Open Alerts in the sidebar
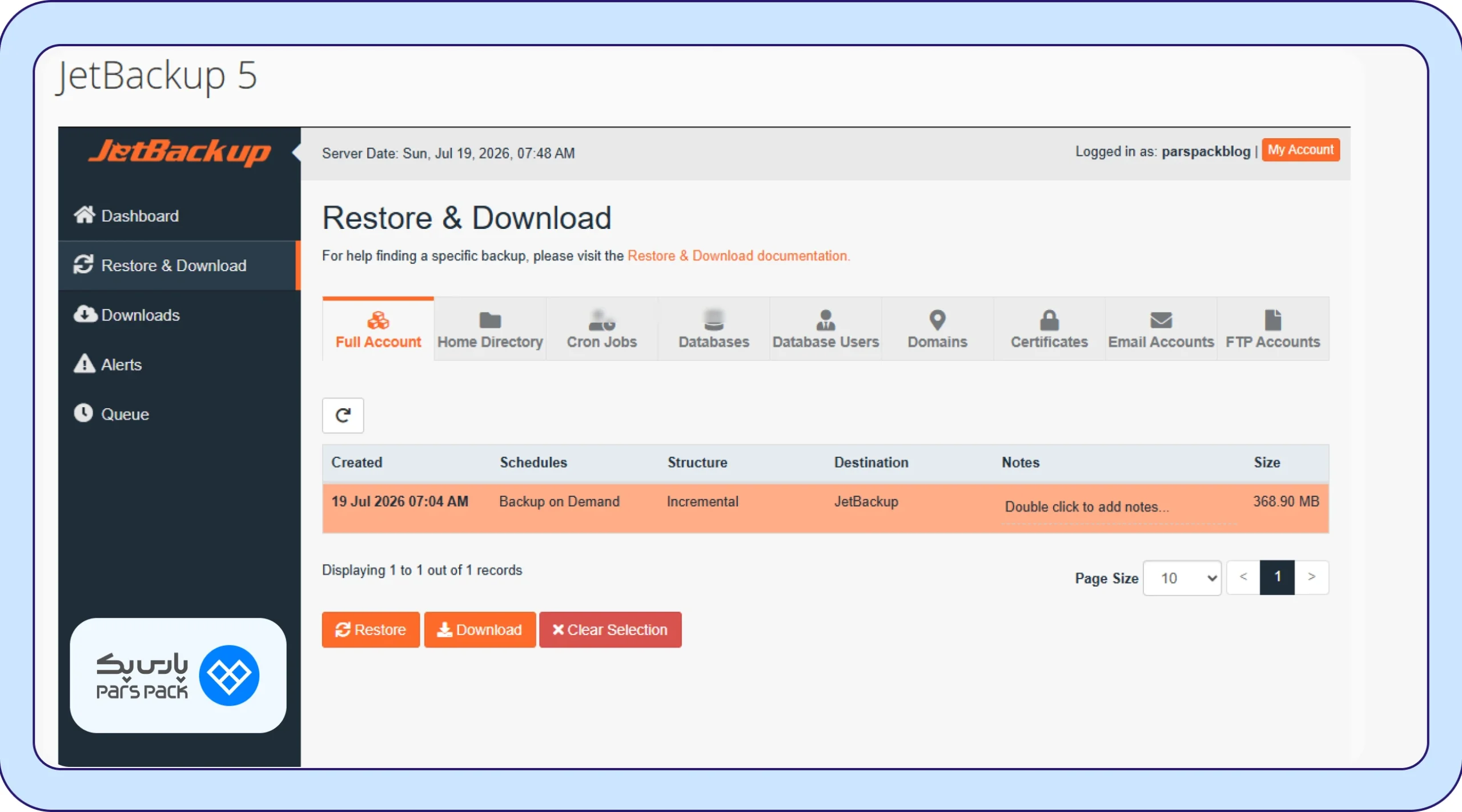Image resolution: width=1462 pixels, height=812 pixels. [179, 365]
